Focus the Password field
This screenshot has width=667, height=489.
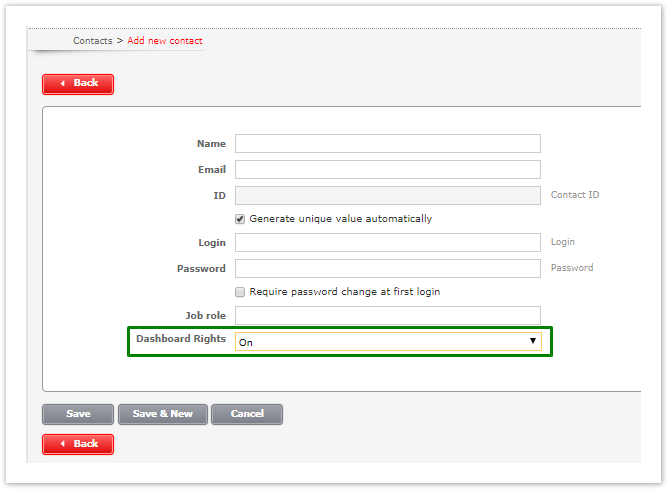(x=388, y=268)
